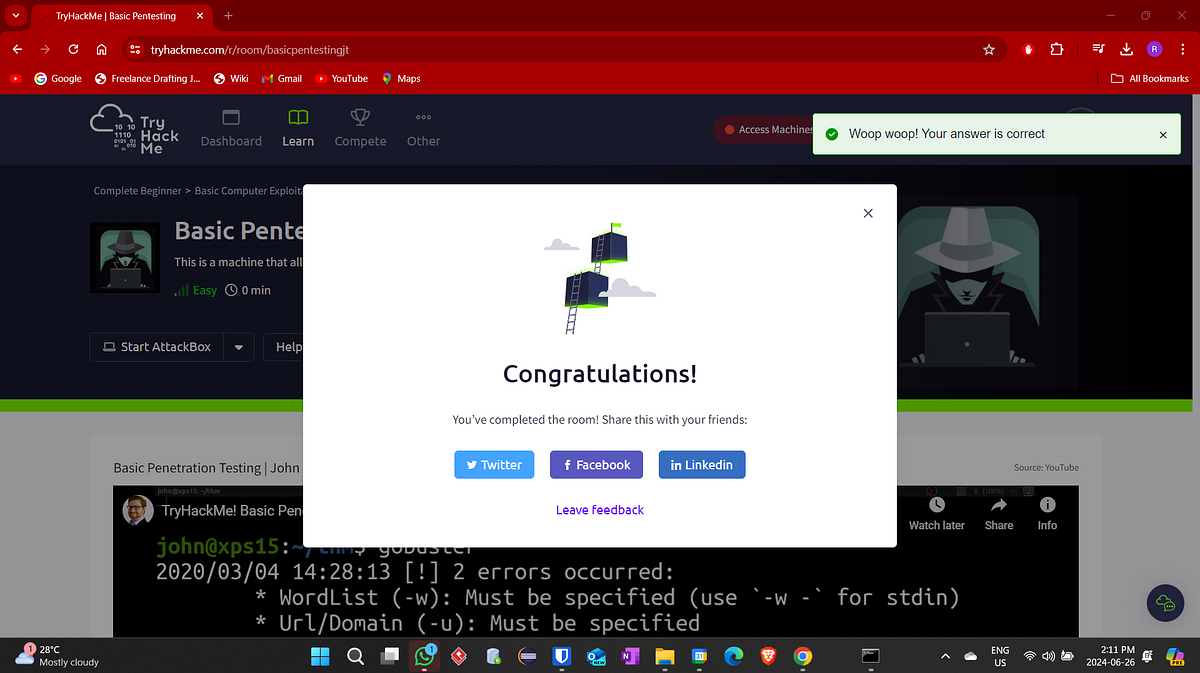Click the Leave feedback link

coord(599,509)
